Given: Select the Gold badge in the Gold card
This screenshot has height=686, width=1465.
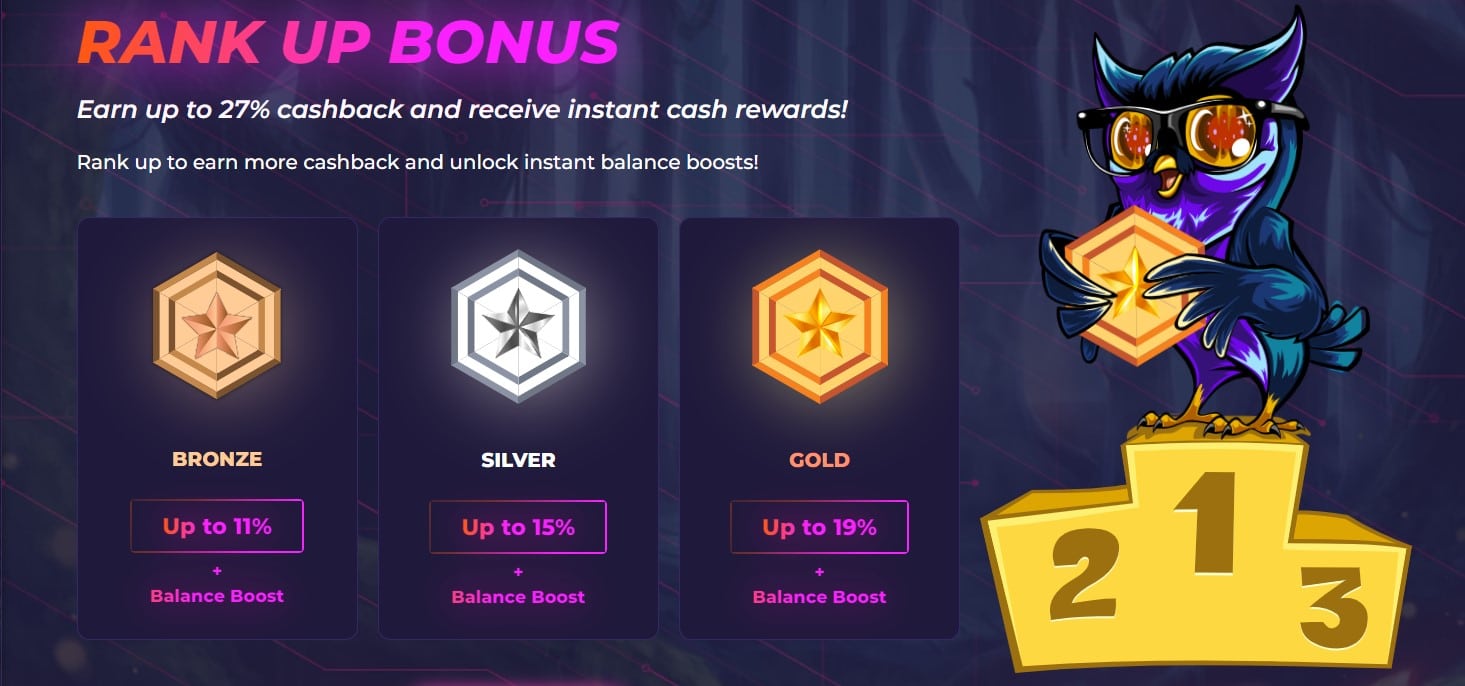Looking at the screenshot, I should (819, 326).
